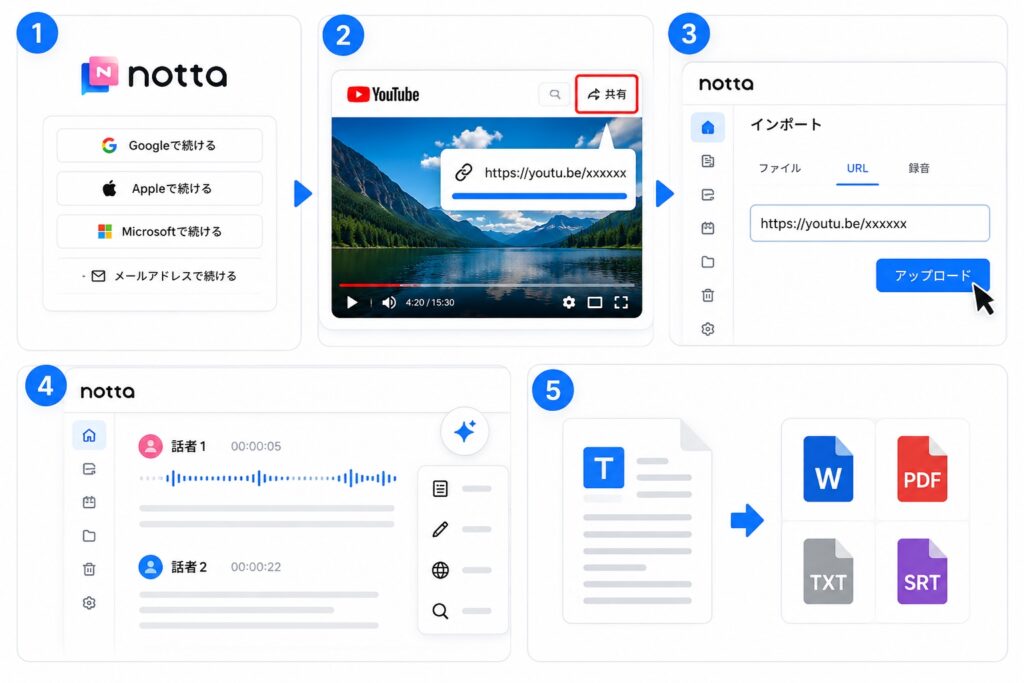The image size is (1024, 683).
Task: Open calendar icon in import panel sidebar
Action: [708, 228]
